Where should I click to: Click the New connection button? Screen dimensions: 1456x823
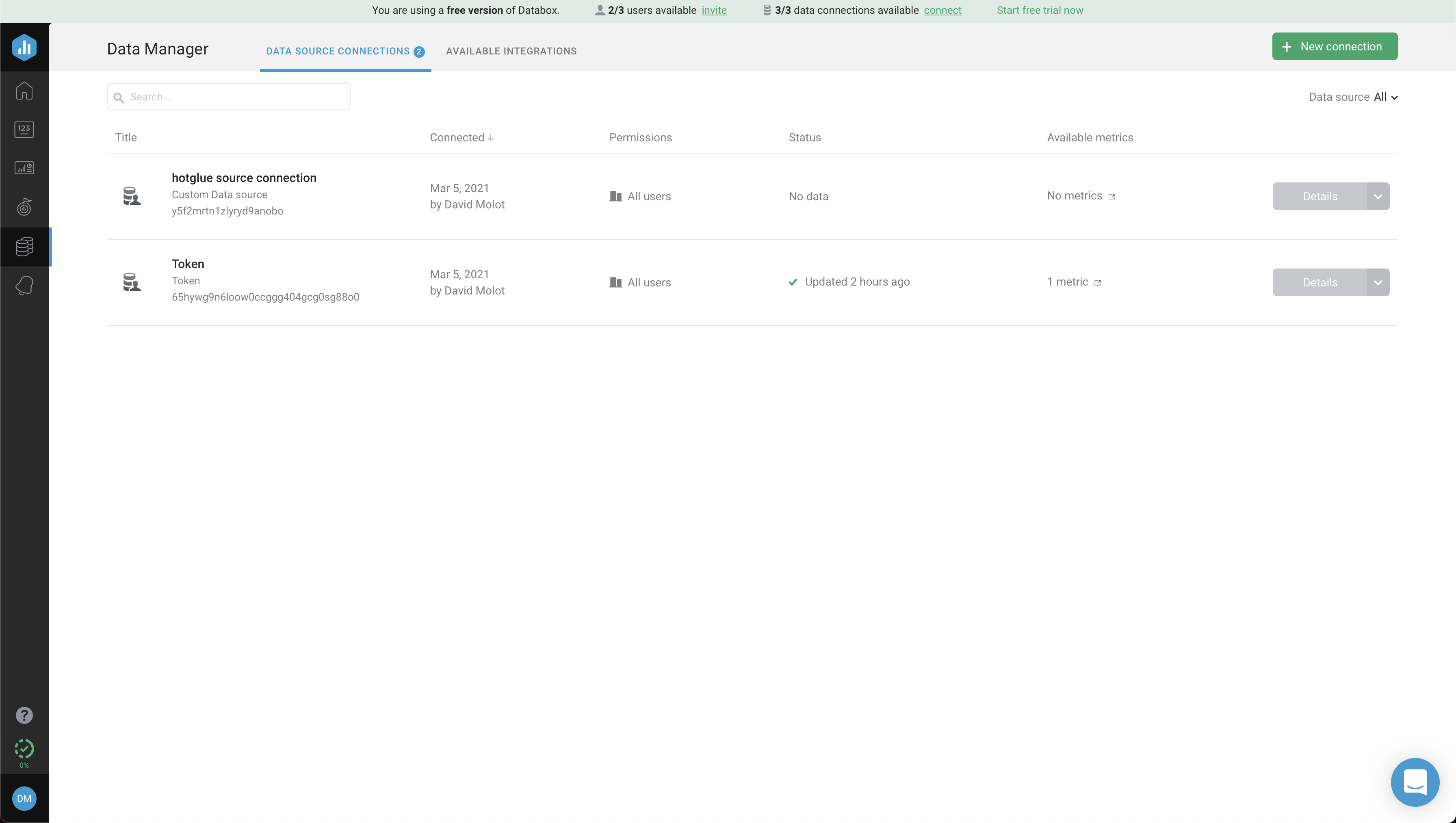(1335, 46)
